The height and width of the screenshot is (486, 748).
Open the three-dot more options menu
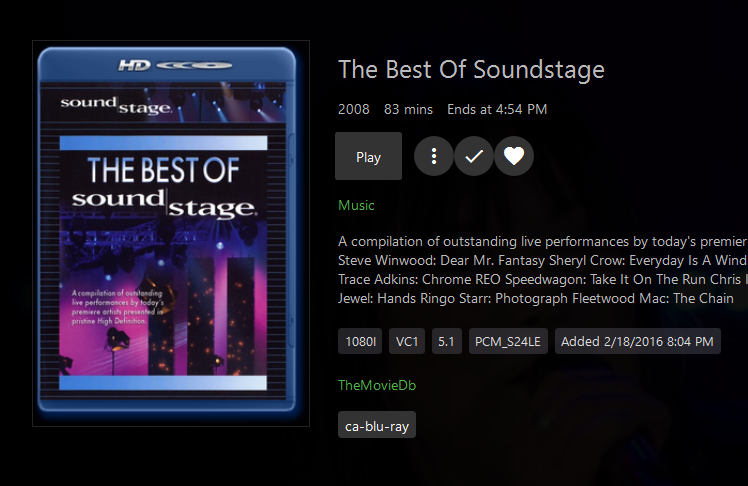point(434,156)
